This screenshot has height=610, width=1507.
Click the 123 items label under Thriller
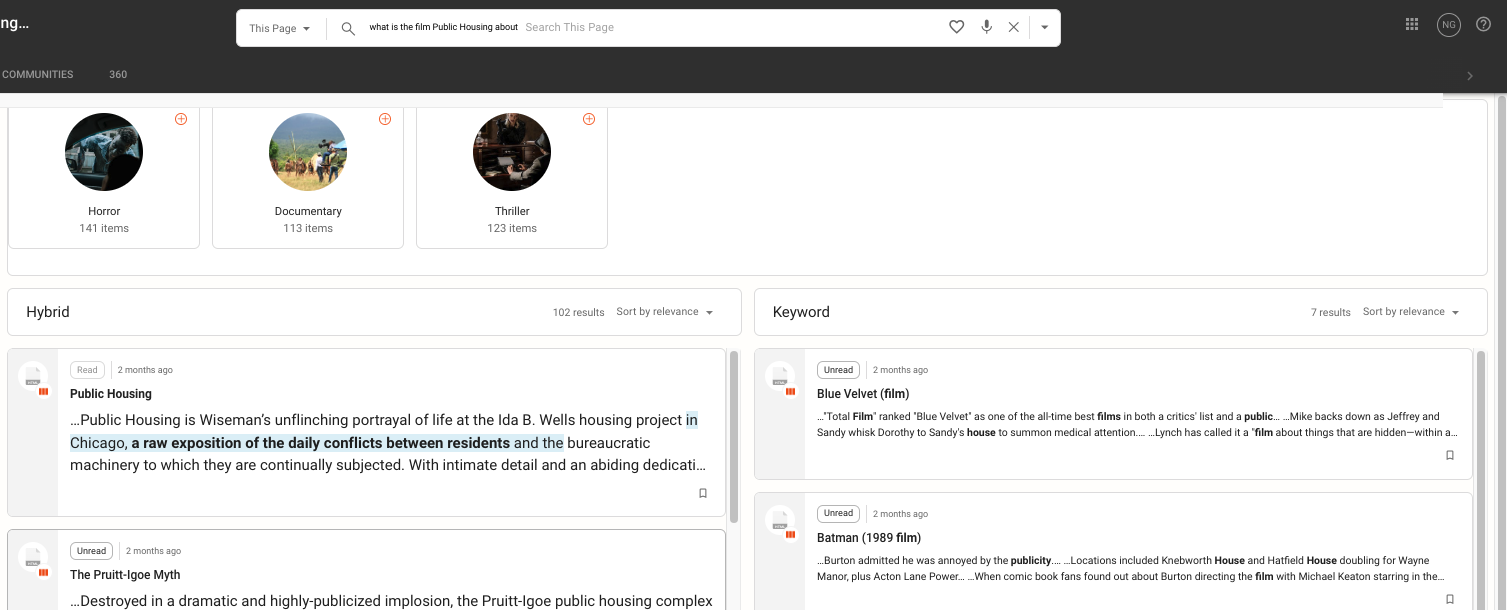click(x=512, y=228)
